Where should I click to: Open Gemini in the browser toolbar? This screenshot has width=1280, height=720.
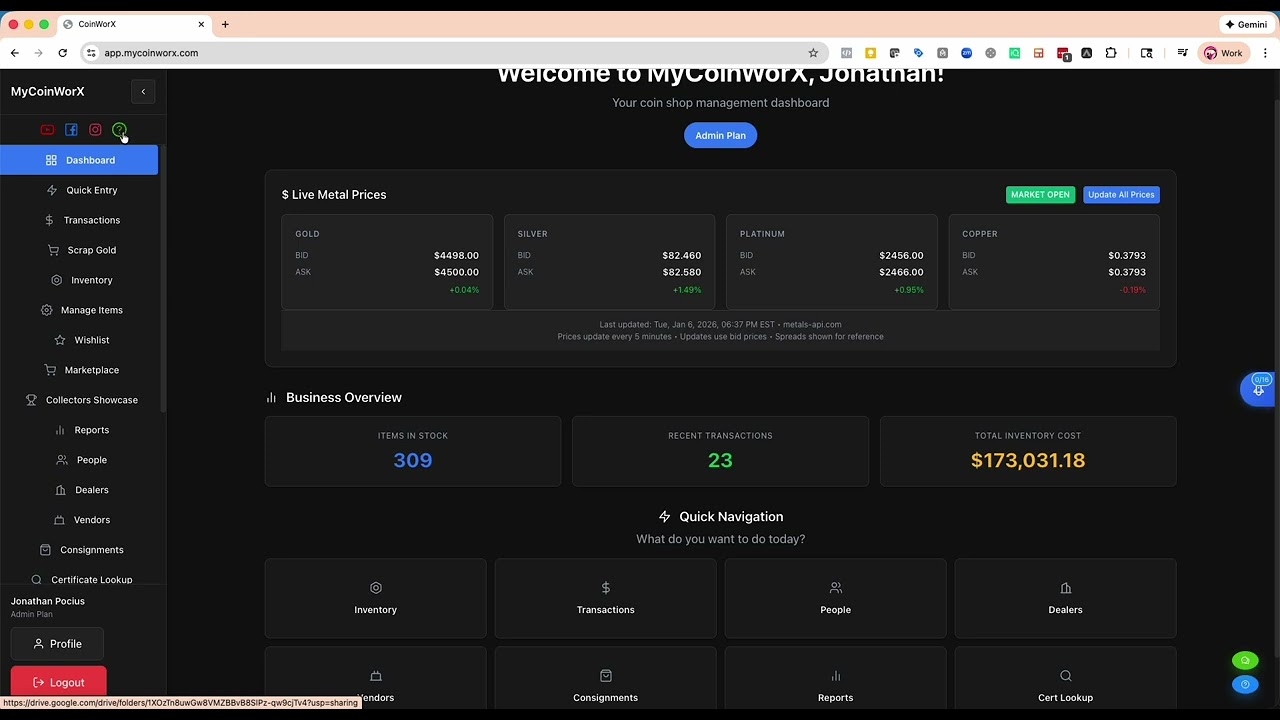click(1246, 24)
